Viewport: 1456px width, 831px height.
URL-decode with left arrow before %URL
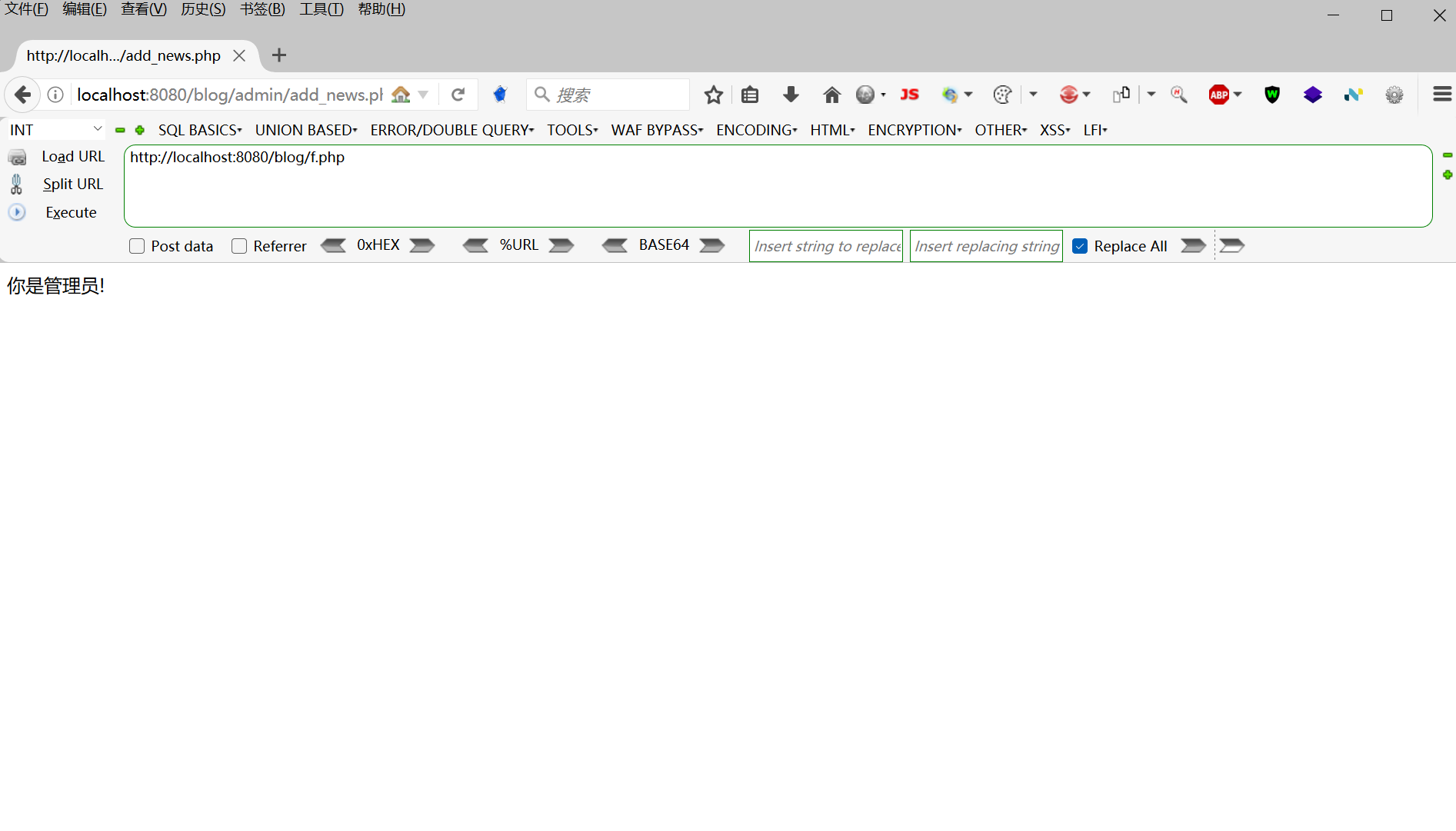point(475,245)
